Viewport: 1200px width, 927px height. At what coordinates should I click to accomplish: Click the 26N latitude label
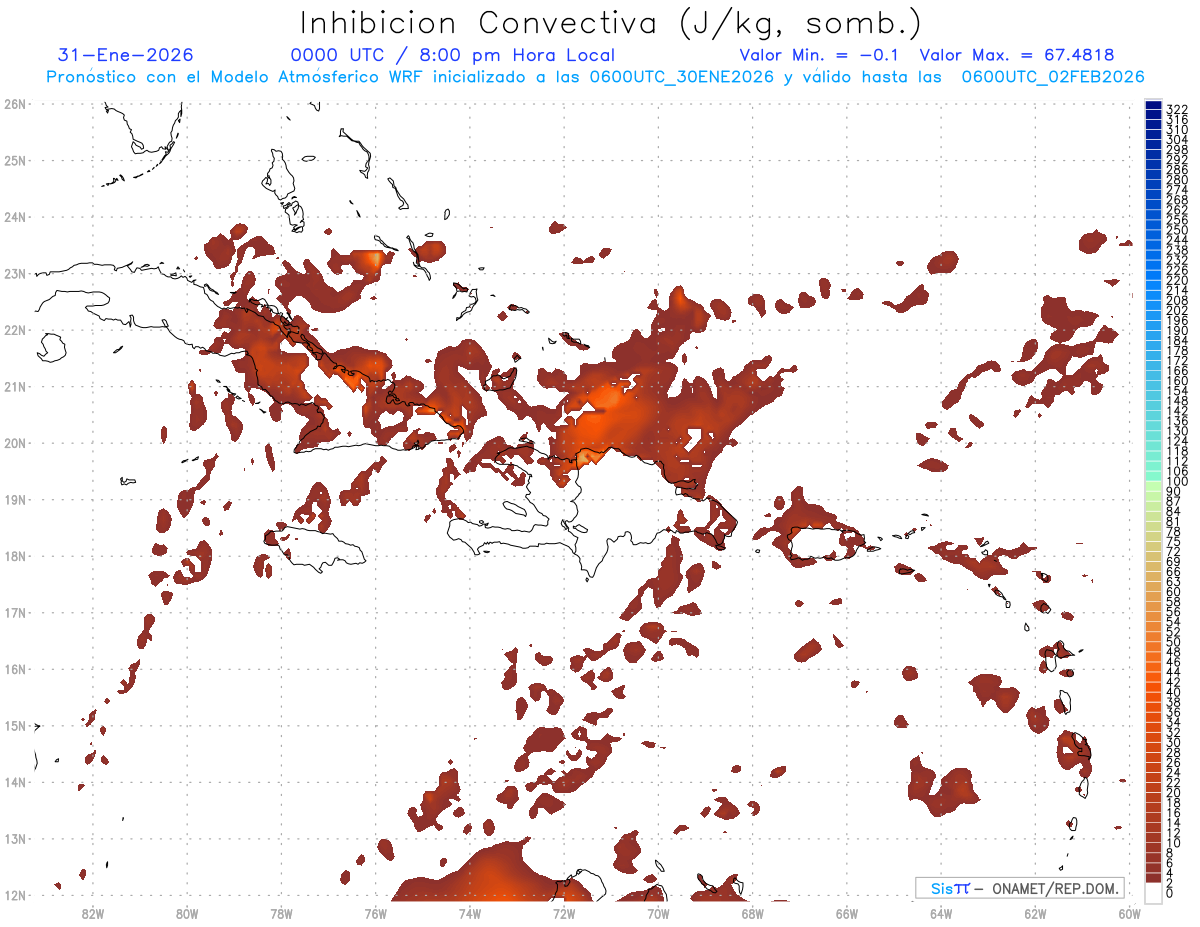[x=15, y=103]
